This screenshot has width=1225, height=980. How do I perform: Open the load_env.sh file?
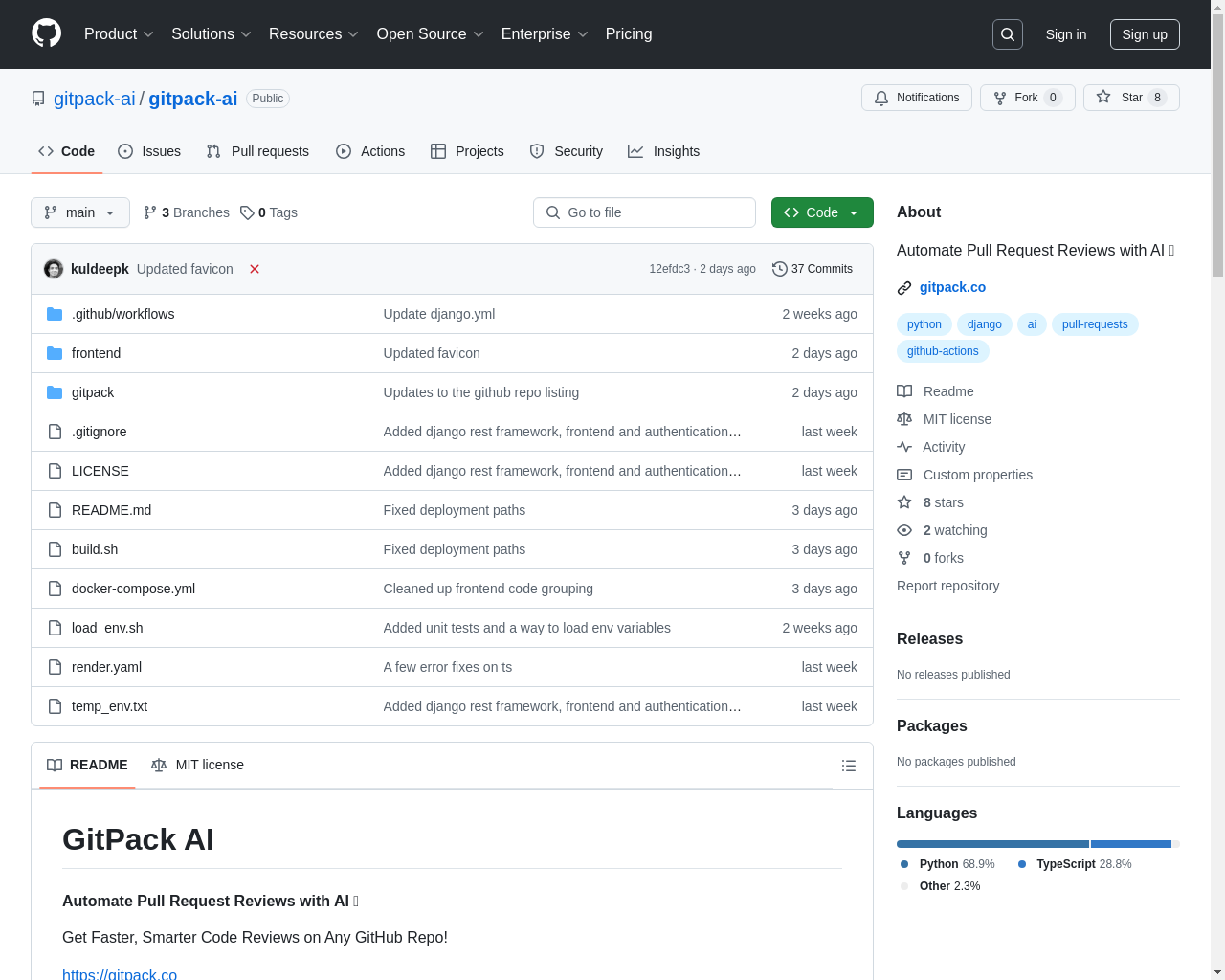click(x=107, y=628)
